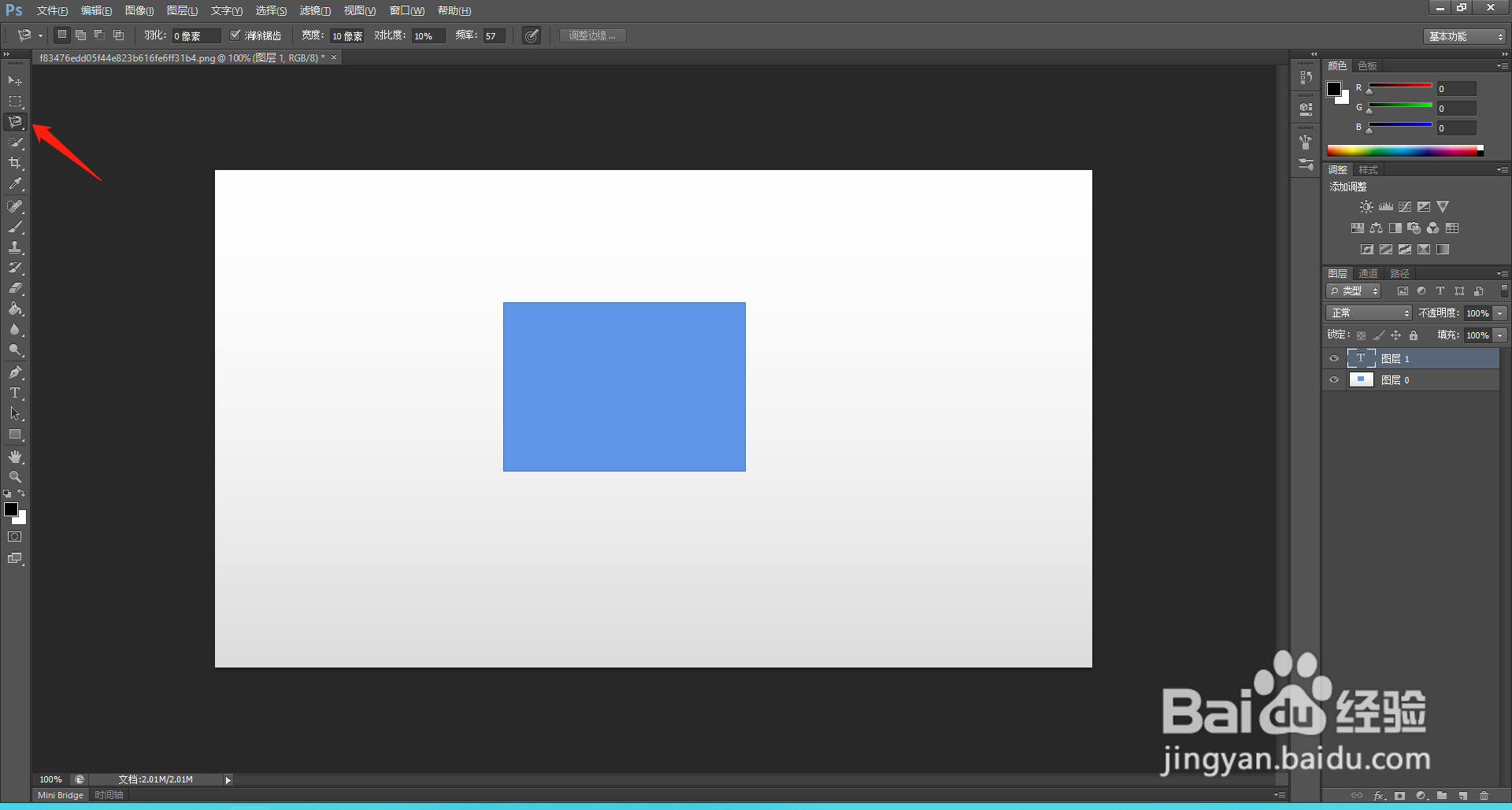This screenshot has height=810, width=1512.
Task: Select the Magnetic Lasso tool in toolbox
Action: (15, 121)
